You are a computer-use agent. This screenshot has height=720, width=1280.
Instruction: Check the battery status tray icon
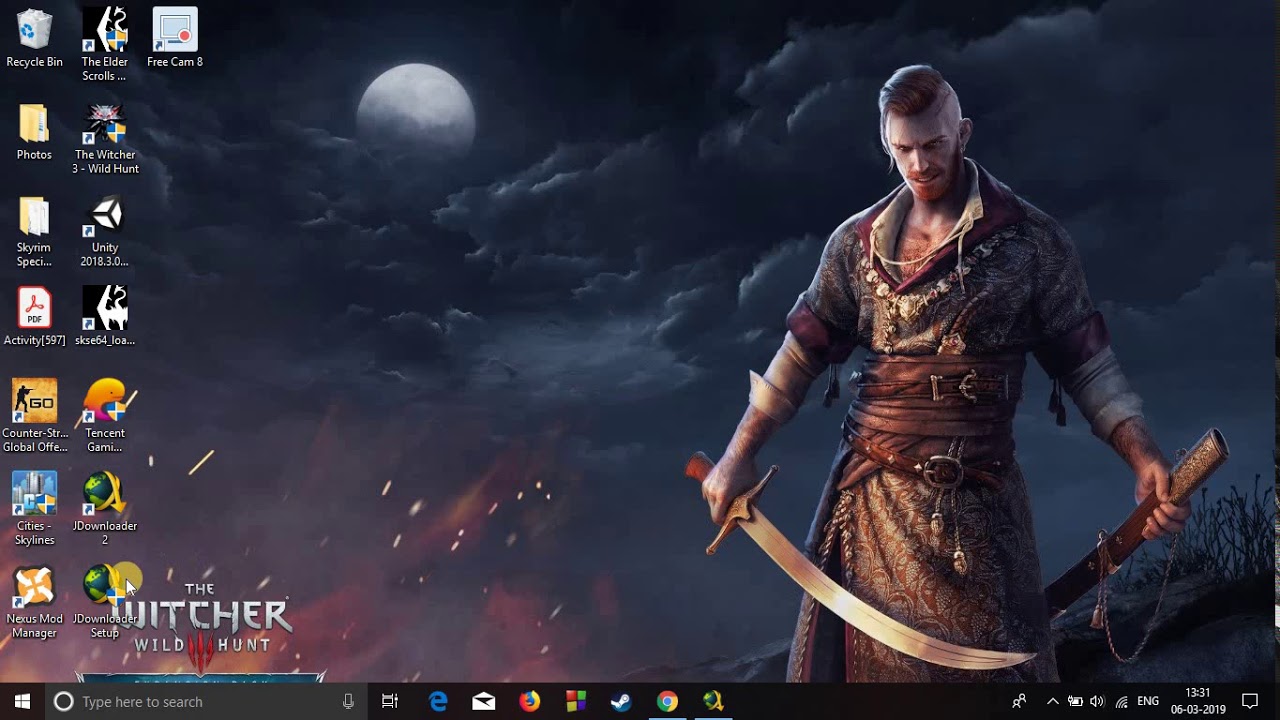[x=1075, y=701]
